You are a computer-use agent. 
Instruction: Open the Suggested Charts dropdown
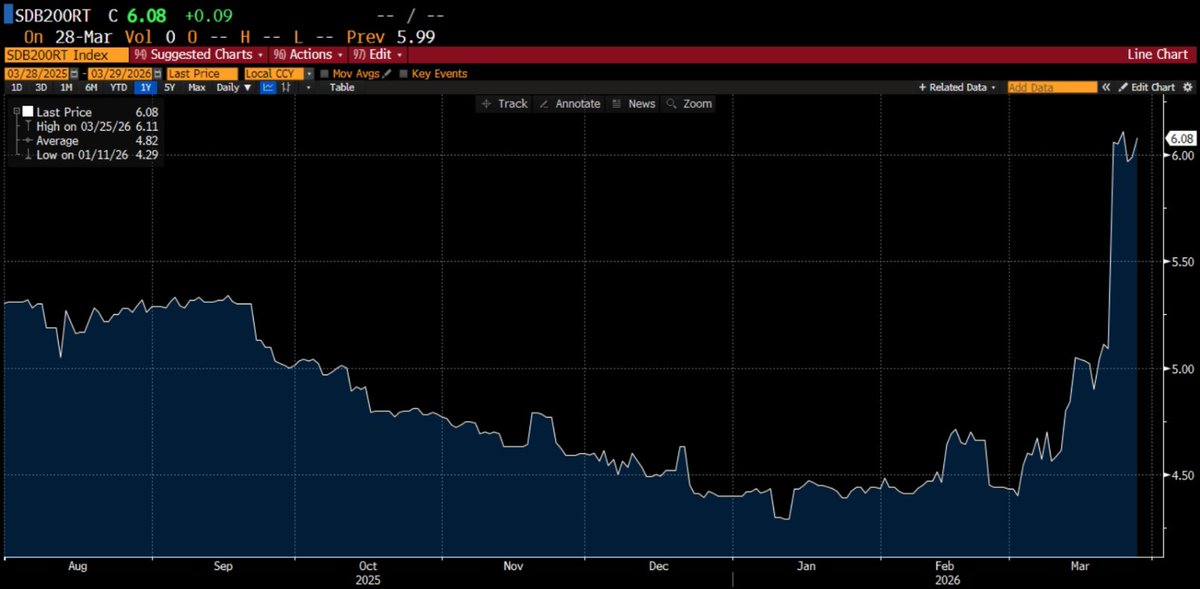tap(198, 55)
